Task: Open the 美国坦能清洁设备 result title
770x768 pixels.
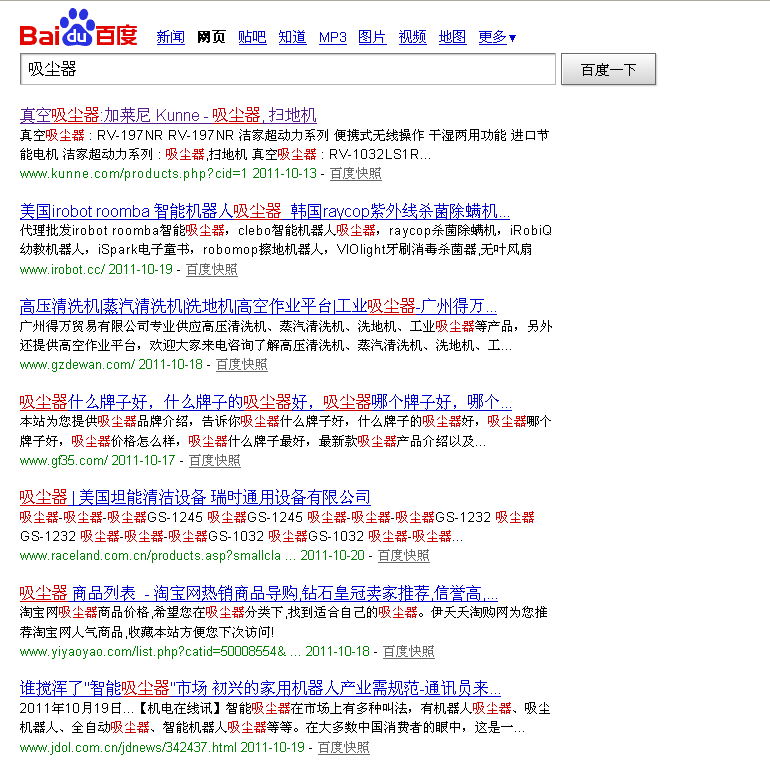Action: click(195, 497)
